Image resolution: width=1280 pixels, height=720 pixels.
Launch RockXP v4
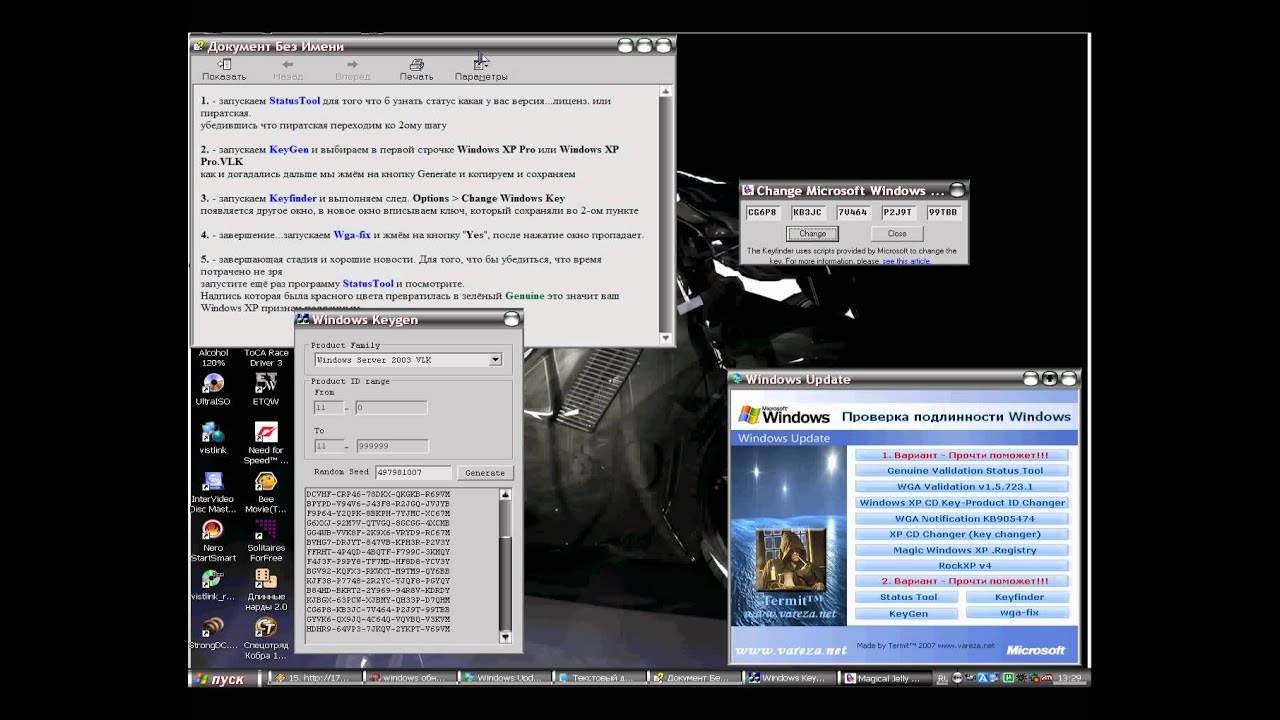click(x=964, y=566)
